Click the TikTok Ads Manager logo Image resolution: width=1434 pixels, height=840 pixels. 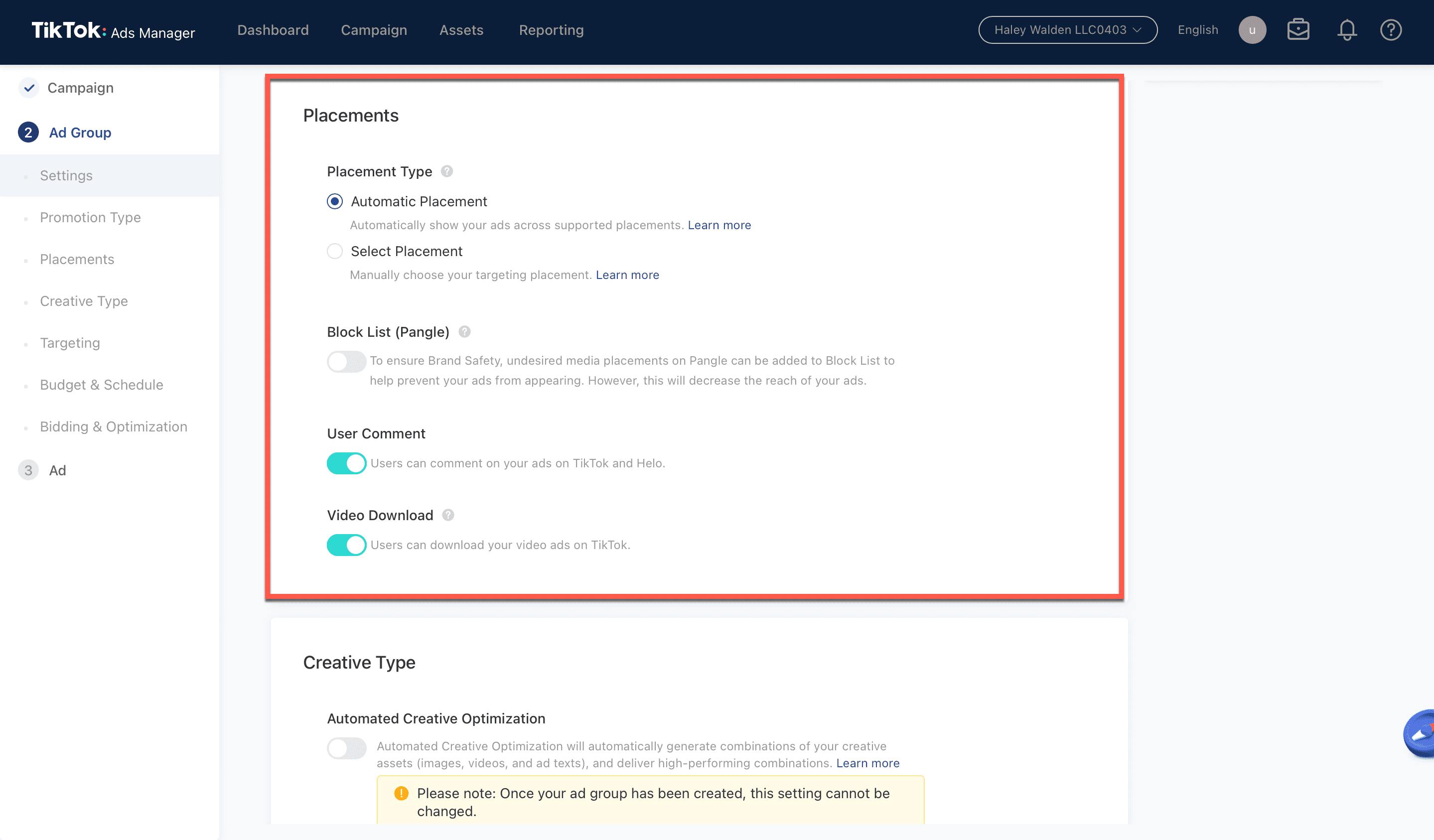[x=113, y=31]
